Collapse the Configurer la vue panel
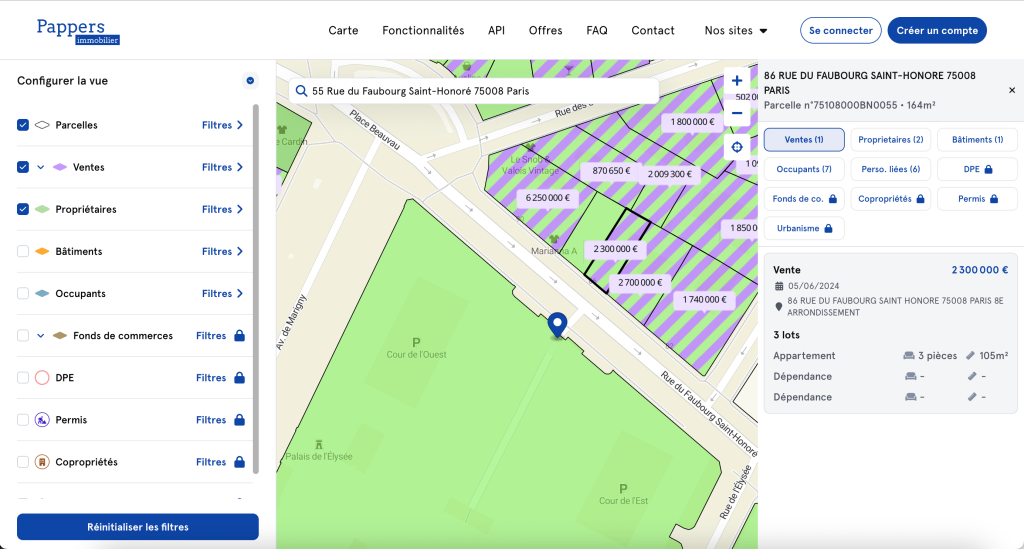1024x549 pixels. point(250,81)
